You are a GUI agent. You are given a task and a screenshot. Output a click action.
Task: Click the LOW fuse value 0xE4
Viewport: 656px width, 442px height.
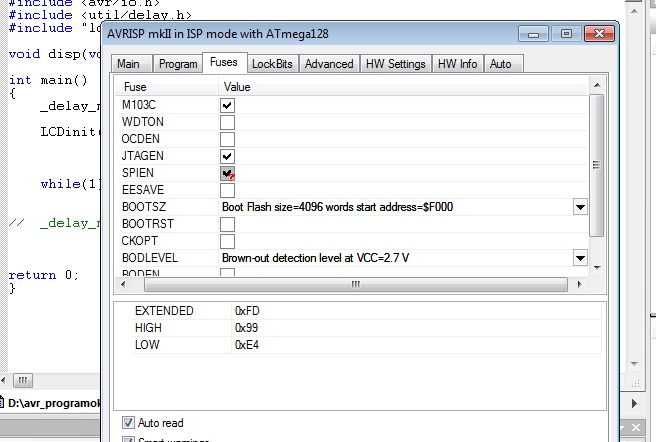247,345
